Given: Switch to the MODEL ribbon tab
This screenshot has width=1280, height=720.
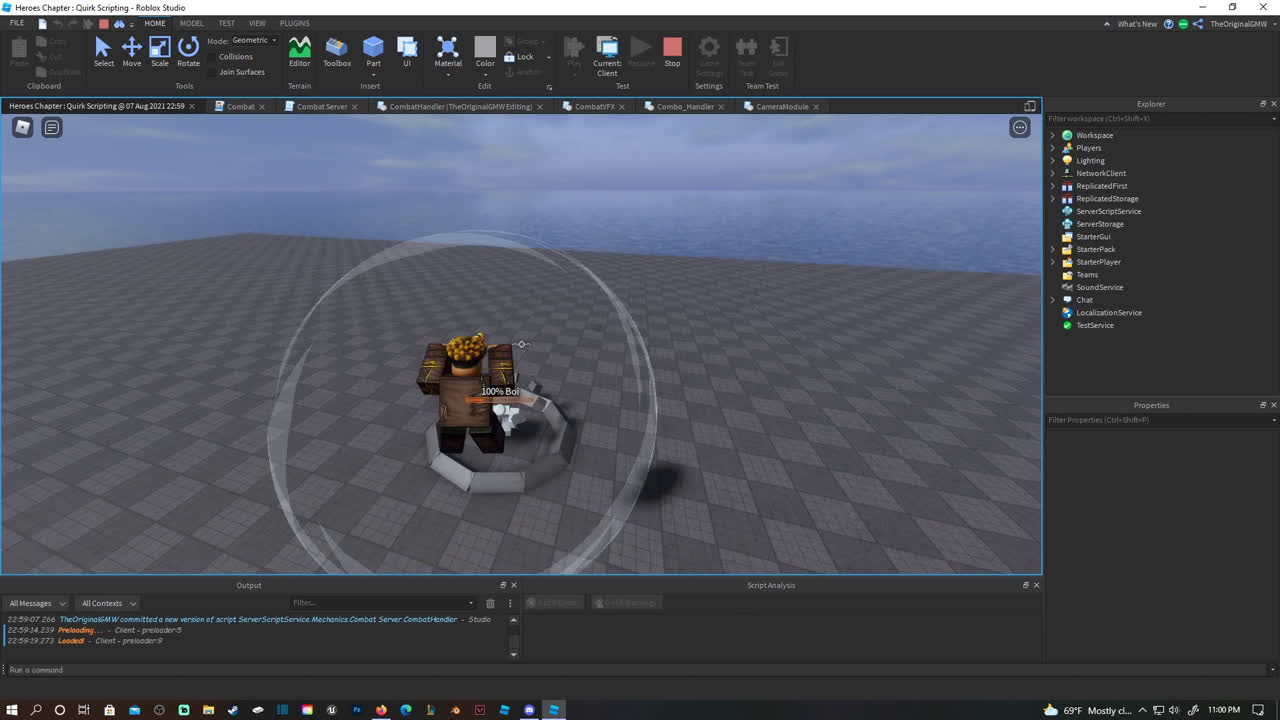Looking at the screenshot, I should [191, 23].
